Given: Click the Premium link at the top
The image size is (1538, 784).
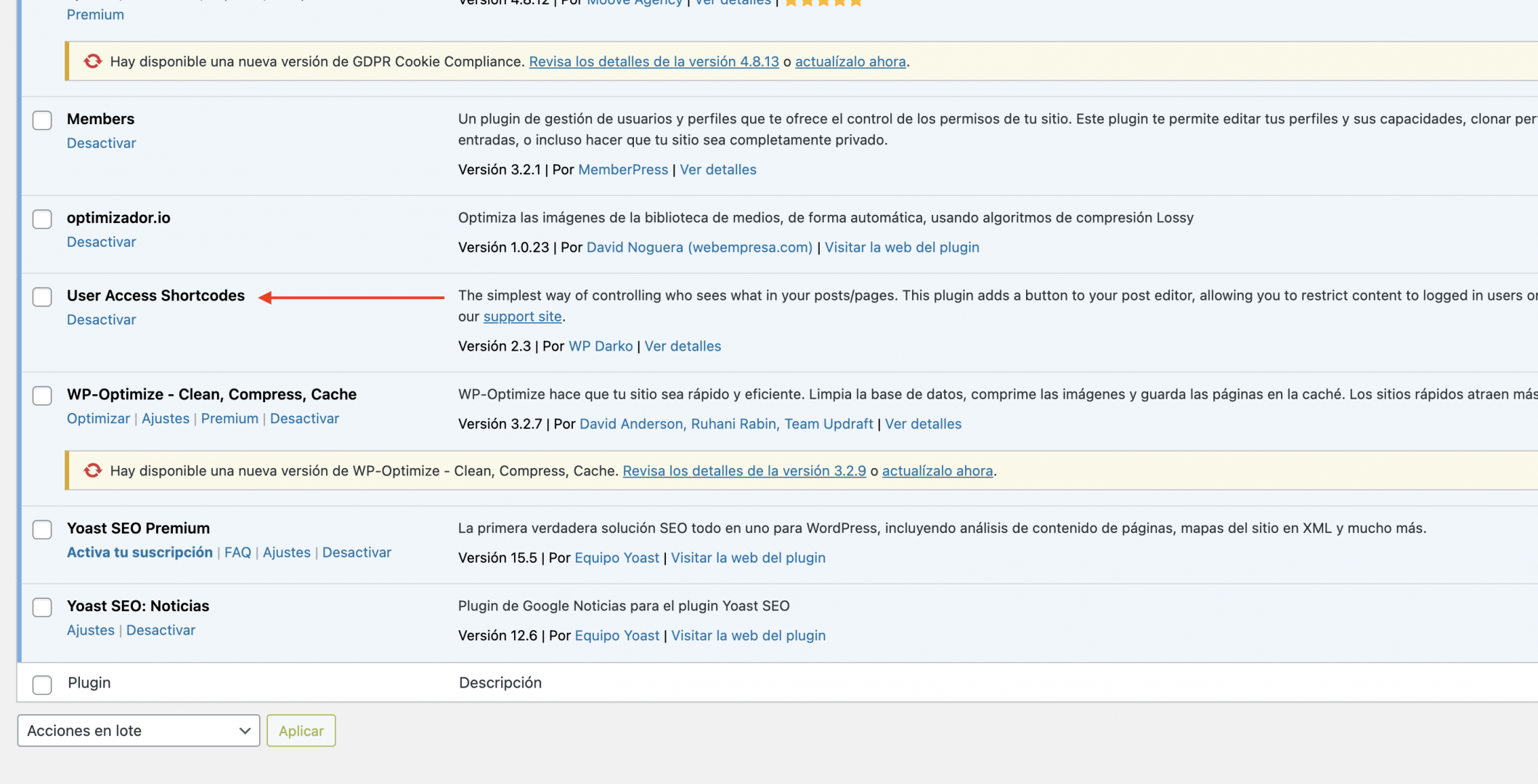Looking at the screenshot, I should coord(95,15).
